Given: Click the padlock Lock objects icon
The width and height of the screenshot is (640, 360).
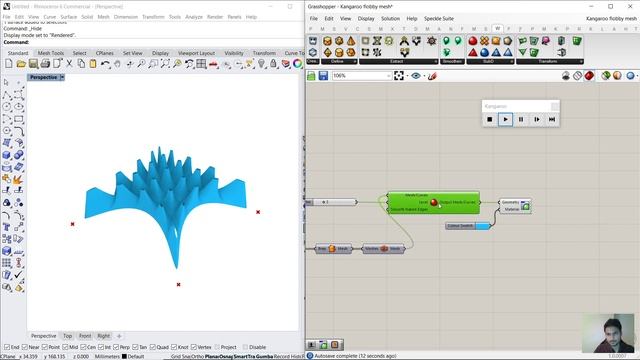Looking at the screenshot, I should point(273,64).
